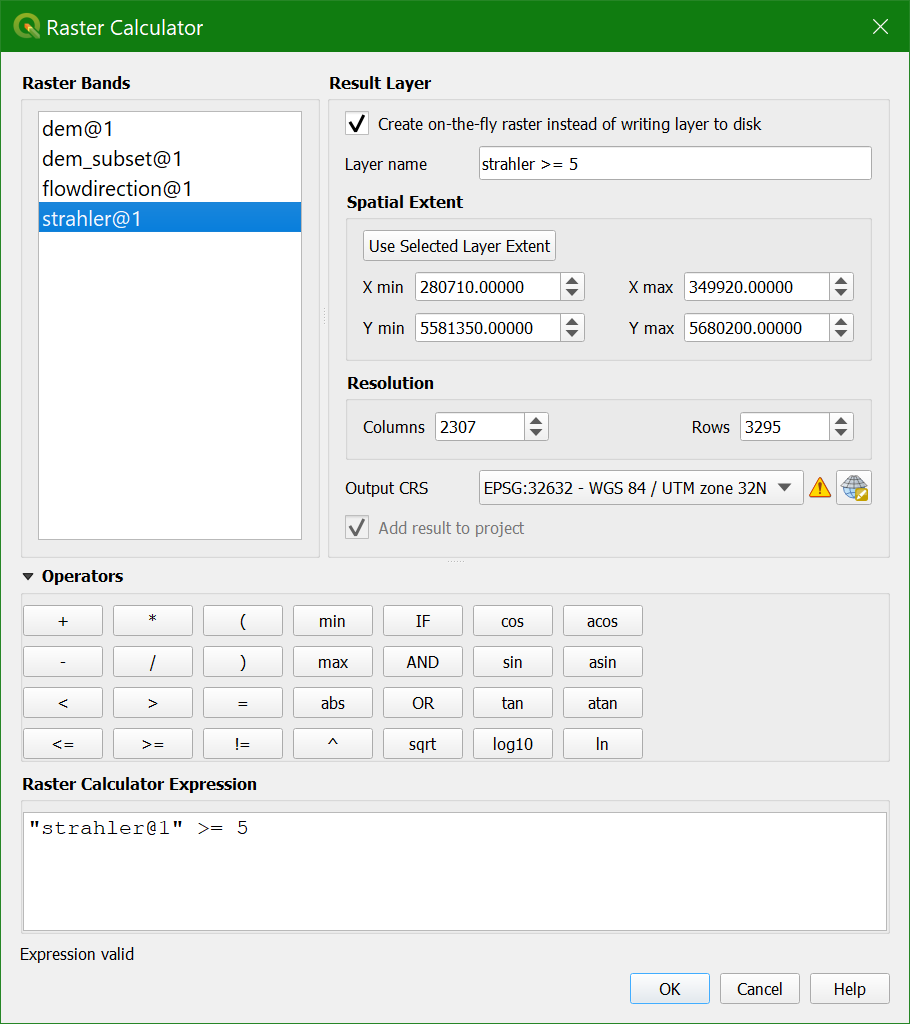Open the Output CRS dropdown
Viewport: 910px width, 1024px height.
point(641,488)
